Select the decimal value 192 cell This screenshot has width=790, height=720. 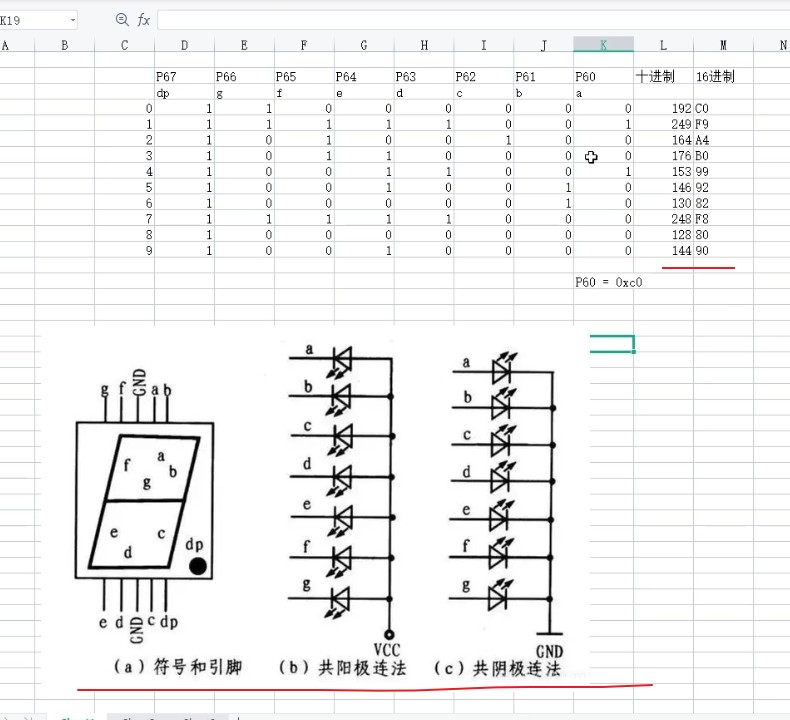tap(664, 108)
